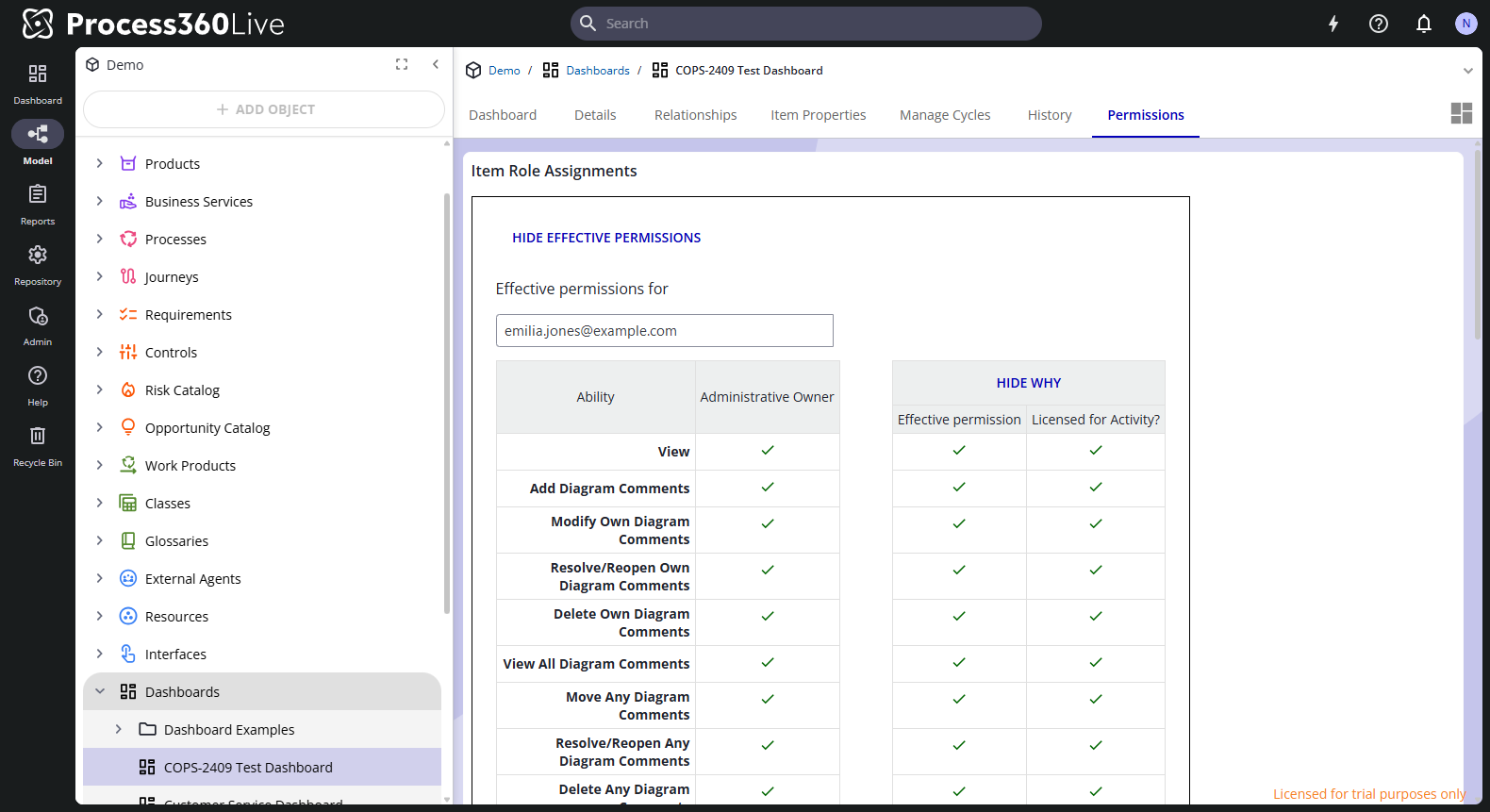
Task: Expand the breadcrumb header chevron dropdown
Action: click(1467, 71)
